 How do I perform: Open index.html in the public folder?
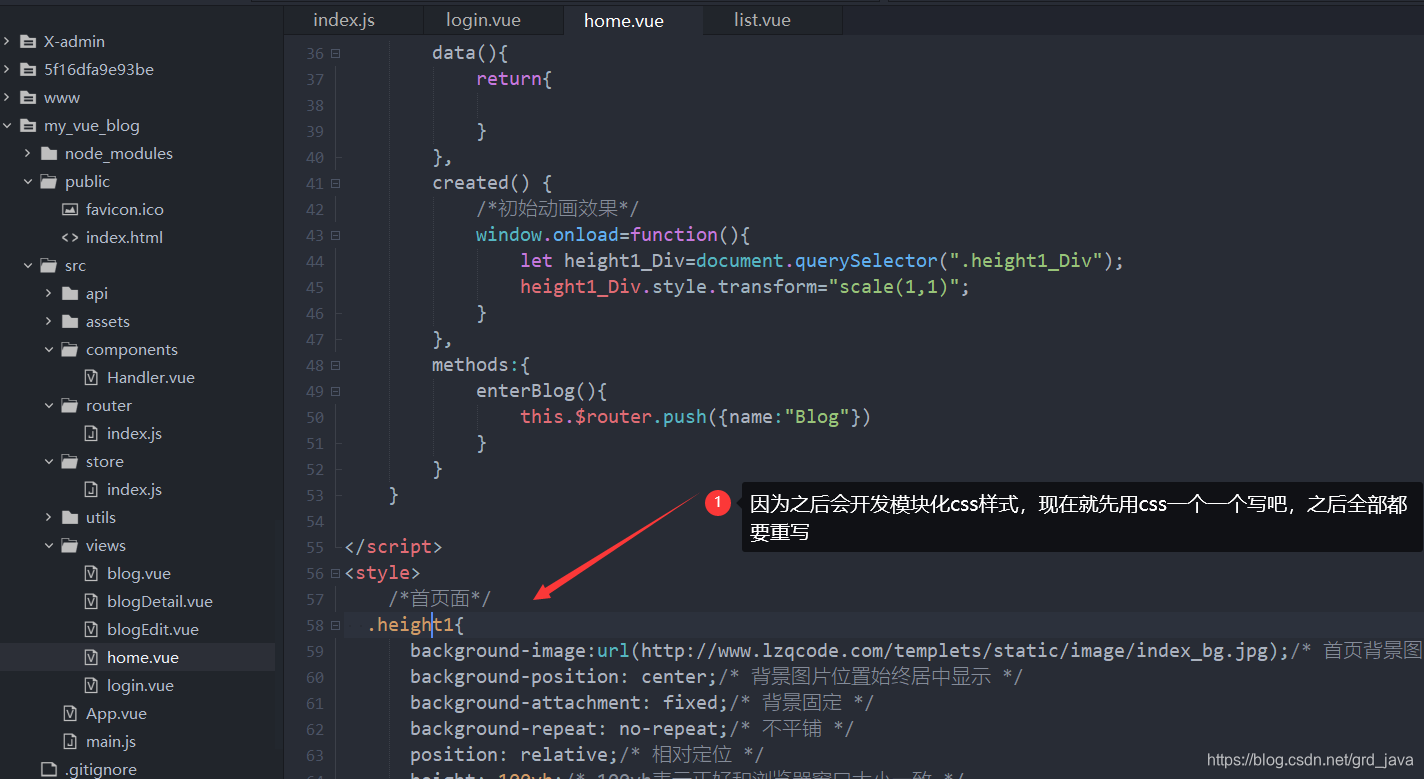tap(124, 238)
